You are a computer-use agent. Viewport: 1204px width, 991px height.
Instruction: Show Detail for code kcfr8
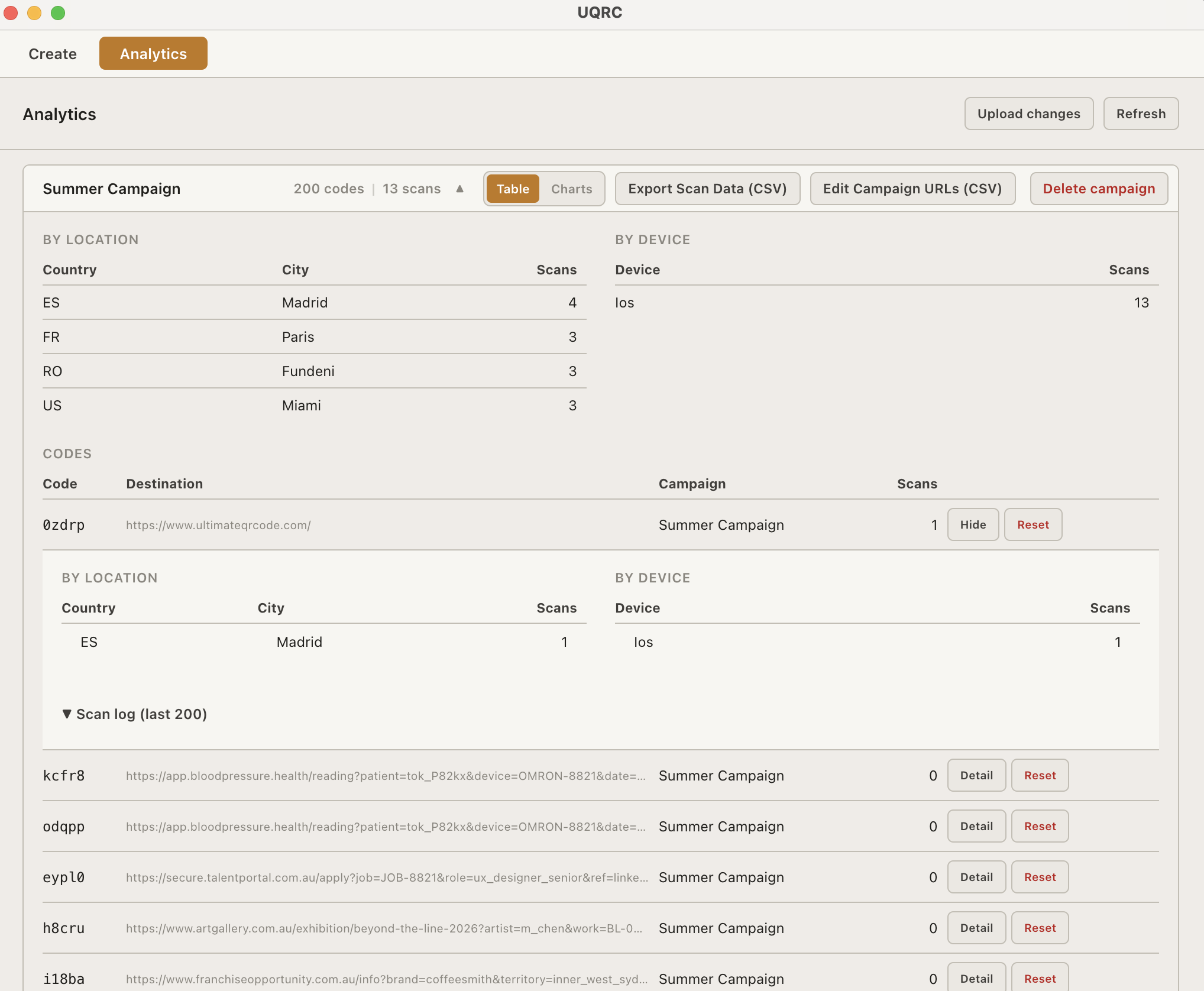pyautogui.click(x=976, y=775)
